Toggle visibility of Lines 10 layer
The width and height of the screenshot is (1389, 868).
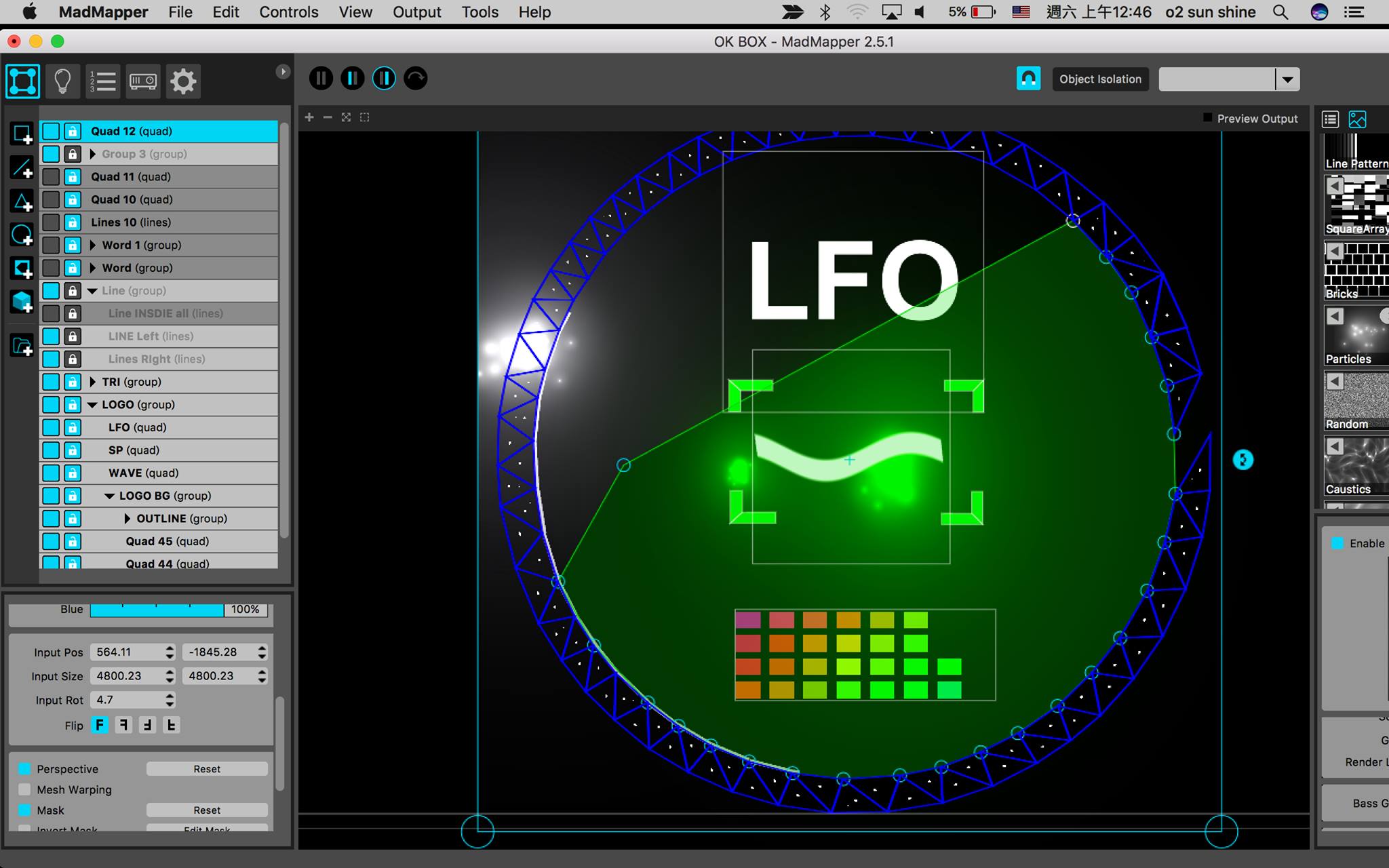pyautogui.click(x=51, y=222)
